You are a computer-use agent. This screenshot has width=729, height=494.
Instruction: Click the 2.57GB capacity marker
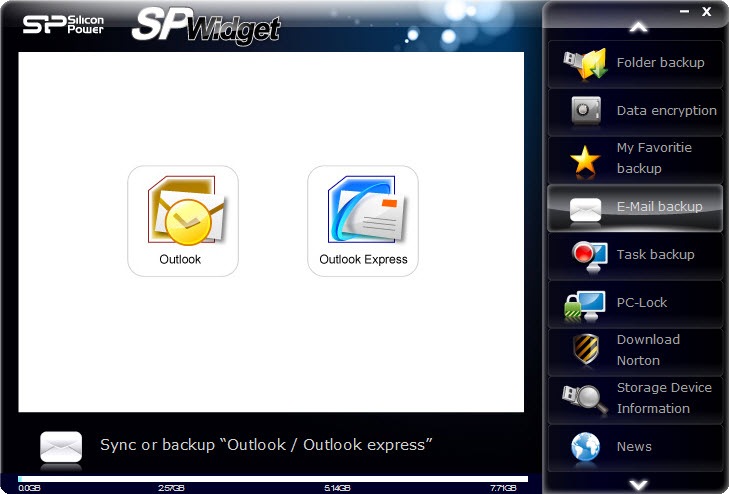[x=171, y=488]
